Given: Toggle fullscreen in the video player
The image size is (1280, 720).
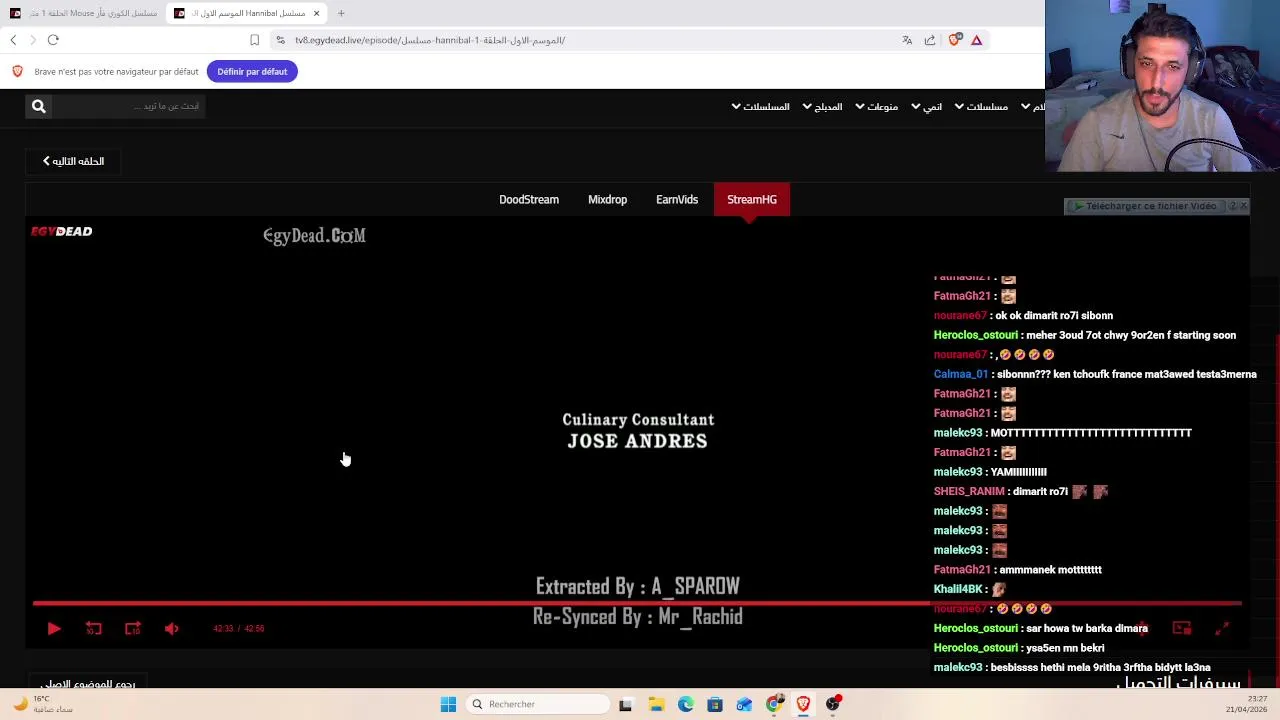Looking at the screenshot, I should (x=1221, y=629).
